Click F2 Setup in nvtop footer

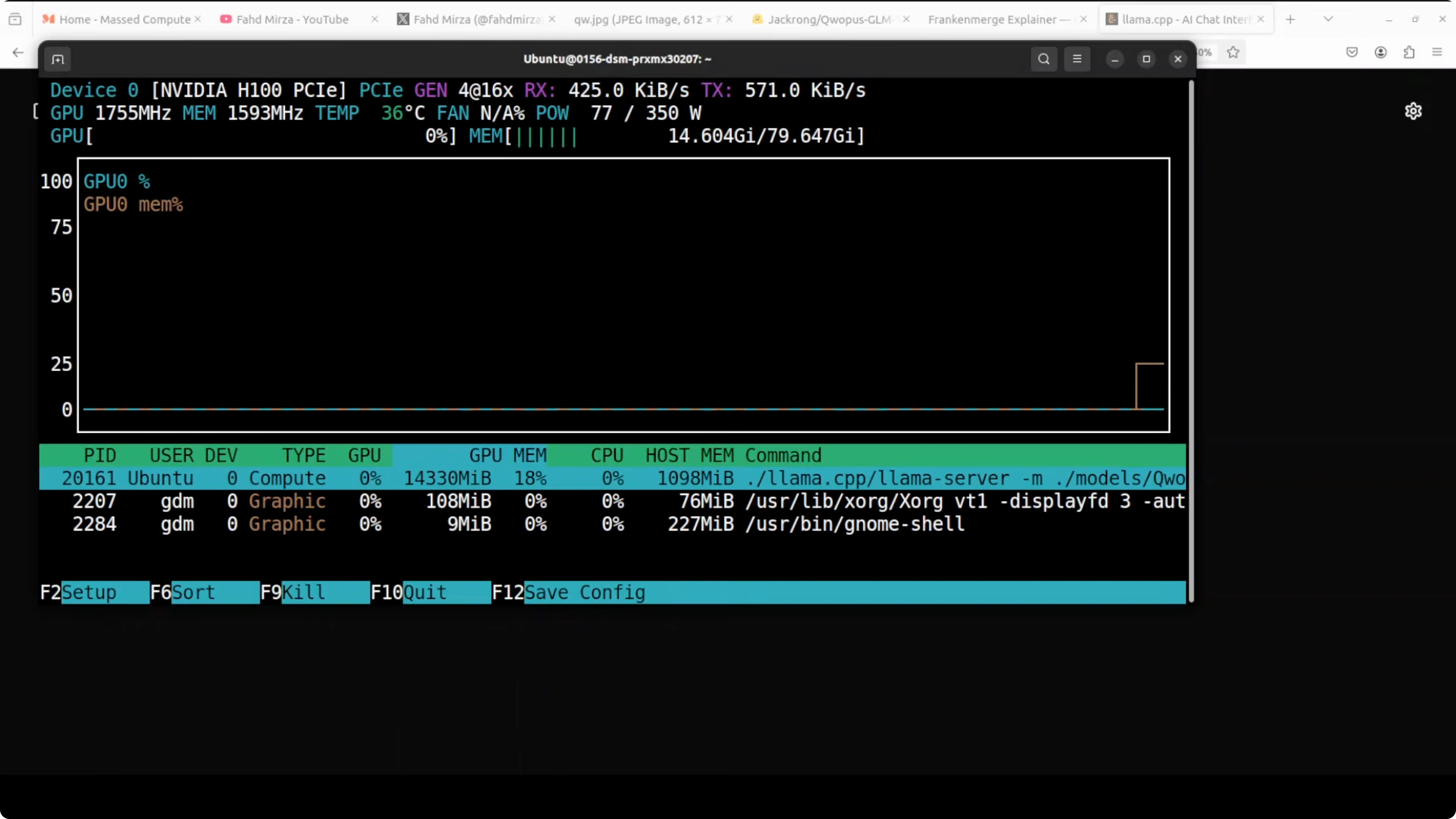pos(89,592)
